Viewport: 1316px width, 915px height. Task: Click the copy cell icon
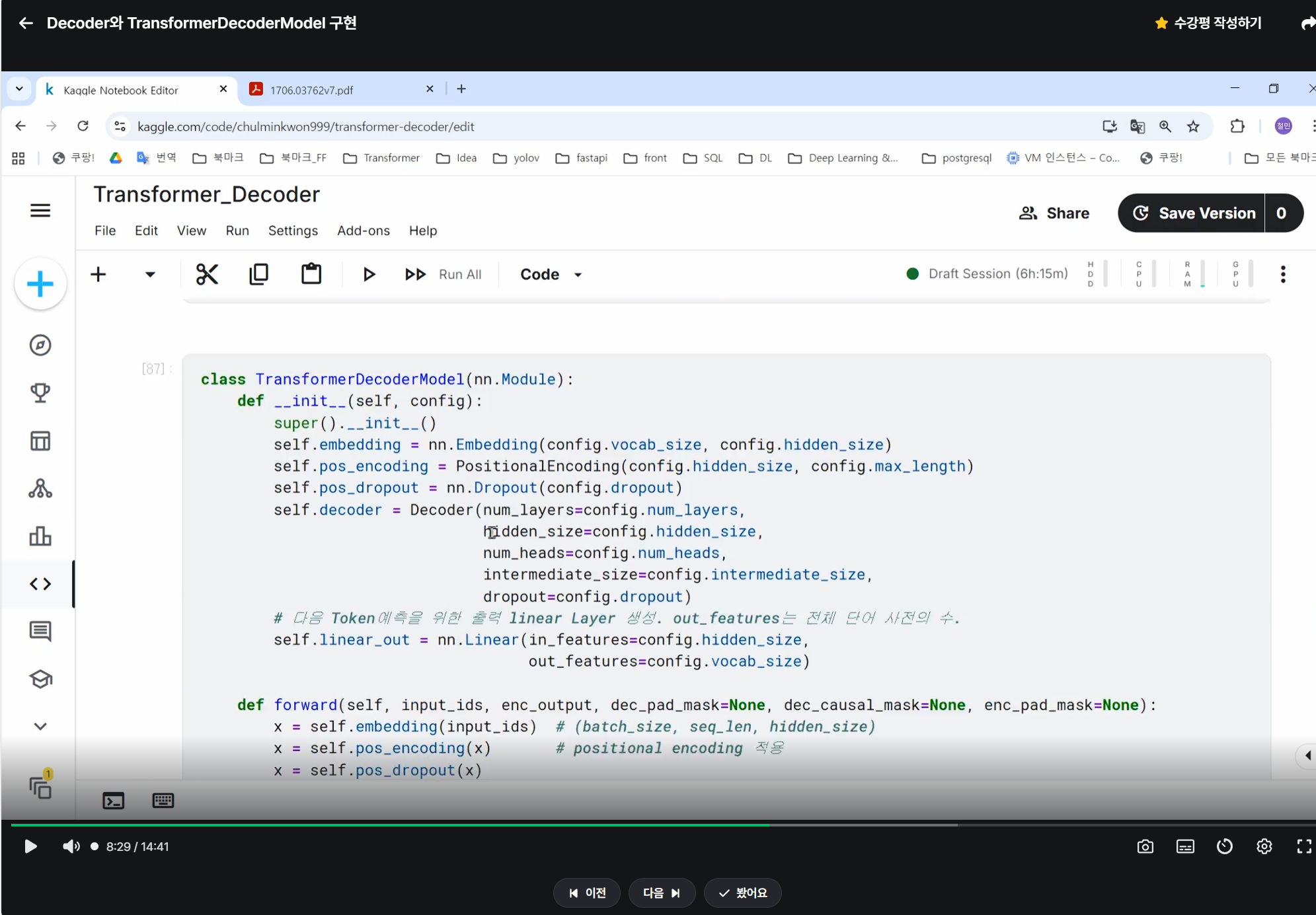[258, 274]
